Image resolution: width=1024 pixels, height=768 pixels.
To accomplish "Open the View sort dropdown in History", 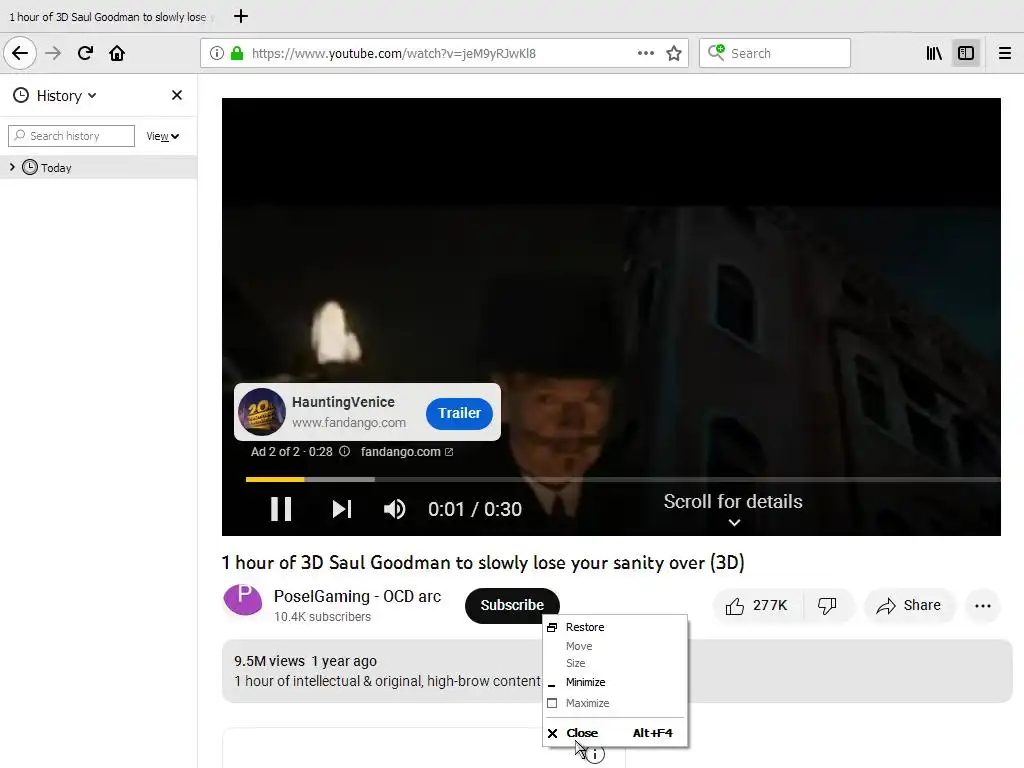I will coord(163,136).
